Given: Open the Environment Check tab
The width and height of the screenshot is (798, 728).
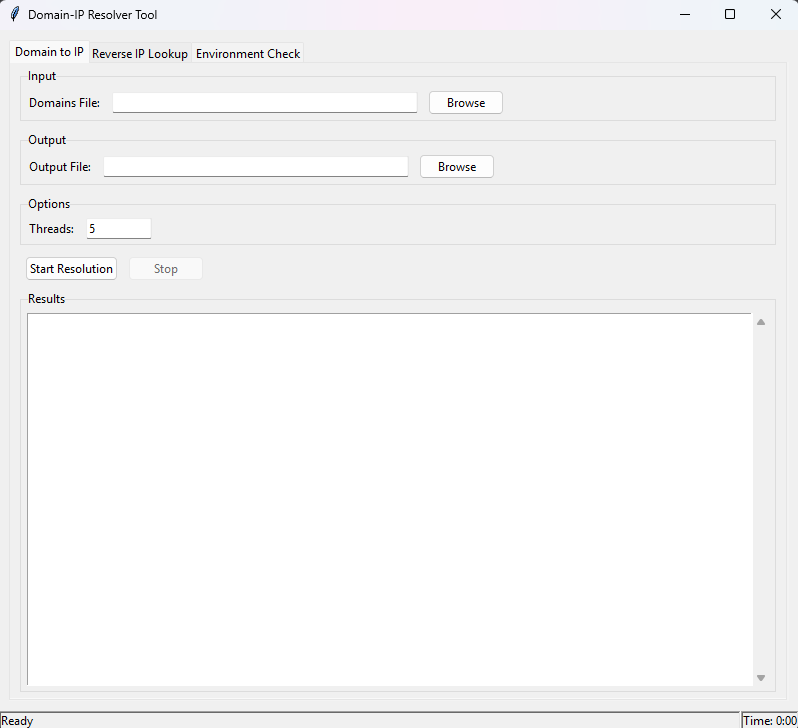Looking at the screenshot, I should 248,53.
